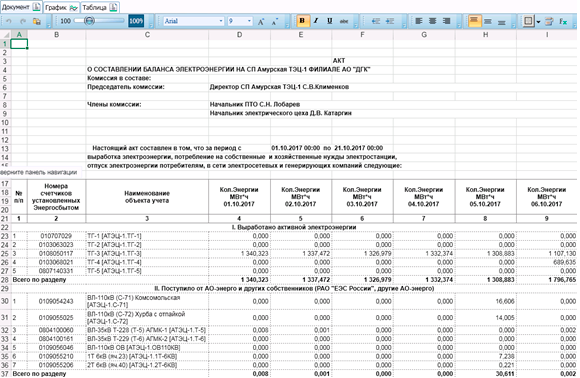Click value 7,238 in row 35
This screenshot has width=580, height=378.
point(506,356)
